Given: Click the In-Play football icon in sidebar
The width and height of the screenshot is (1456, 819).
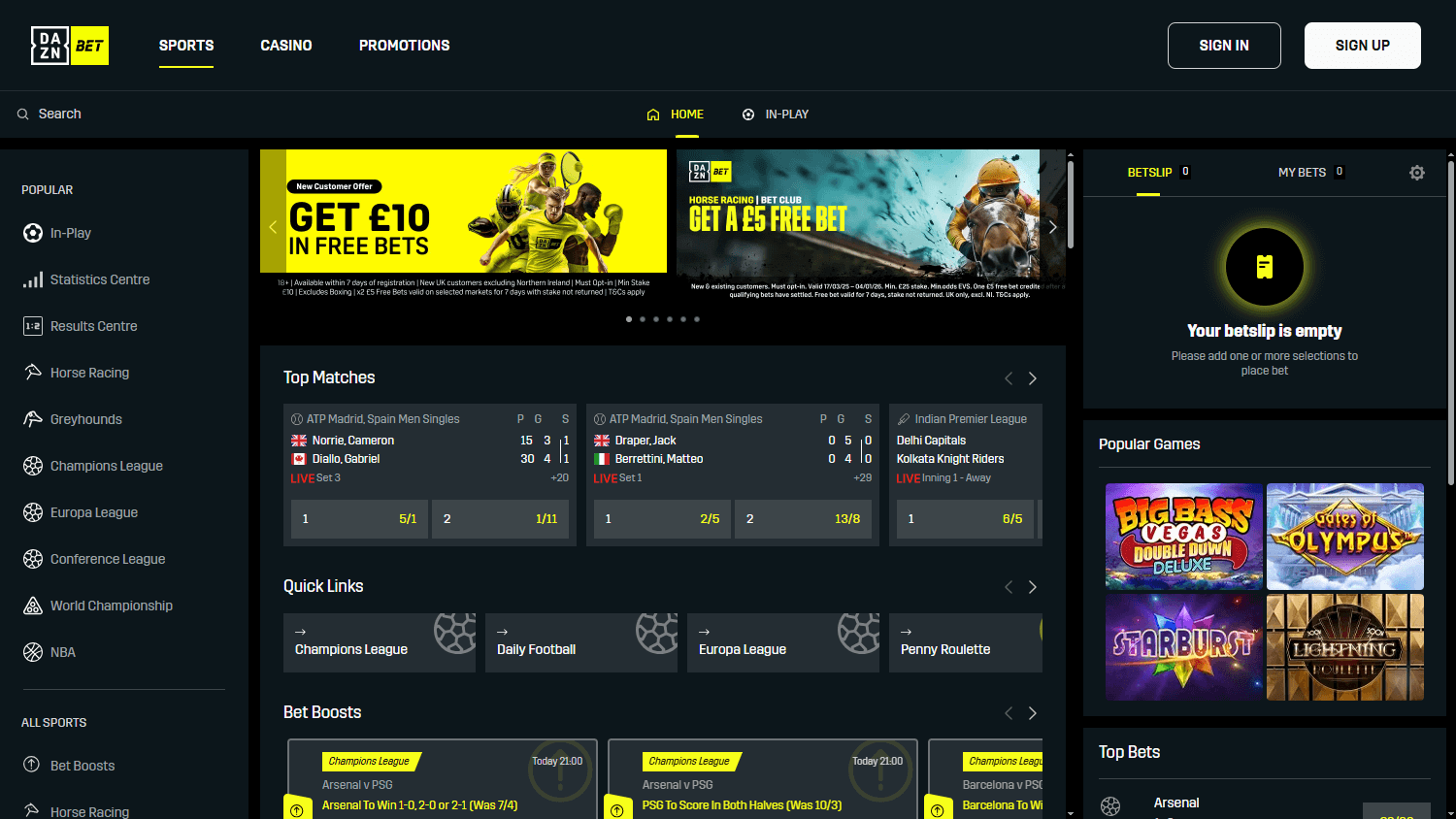Looking at the screenshot, I should (33, 233).
